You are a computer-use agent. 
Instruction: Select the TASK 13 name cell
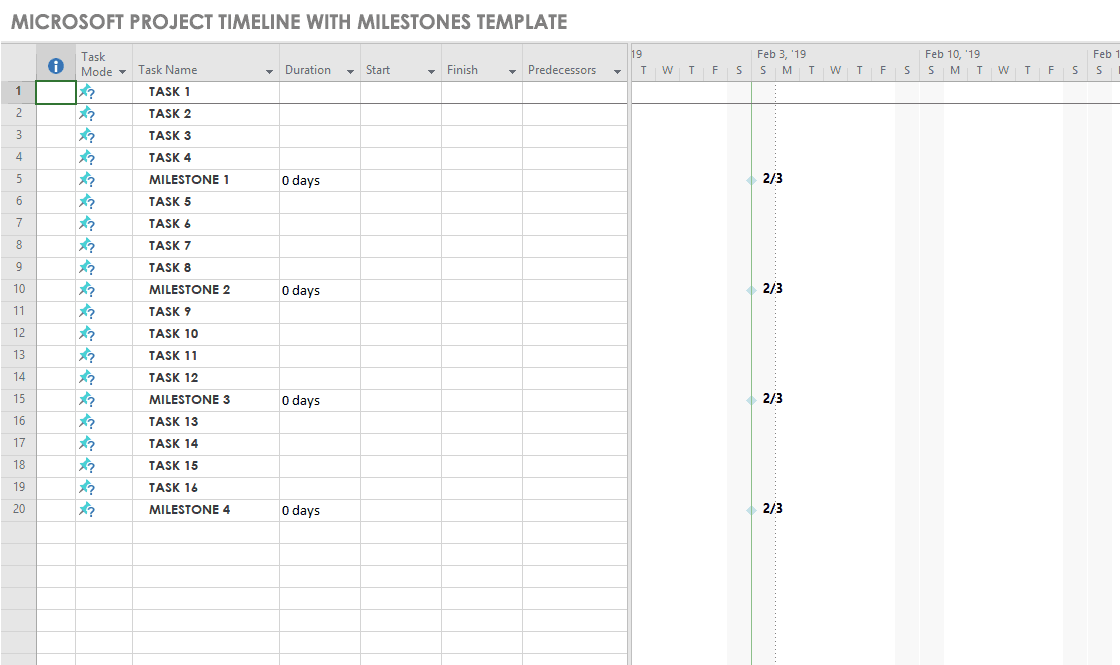tap(205, 422)
